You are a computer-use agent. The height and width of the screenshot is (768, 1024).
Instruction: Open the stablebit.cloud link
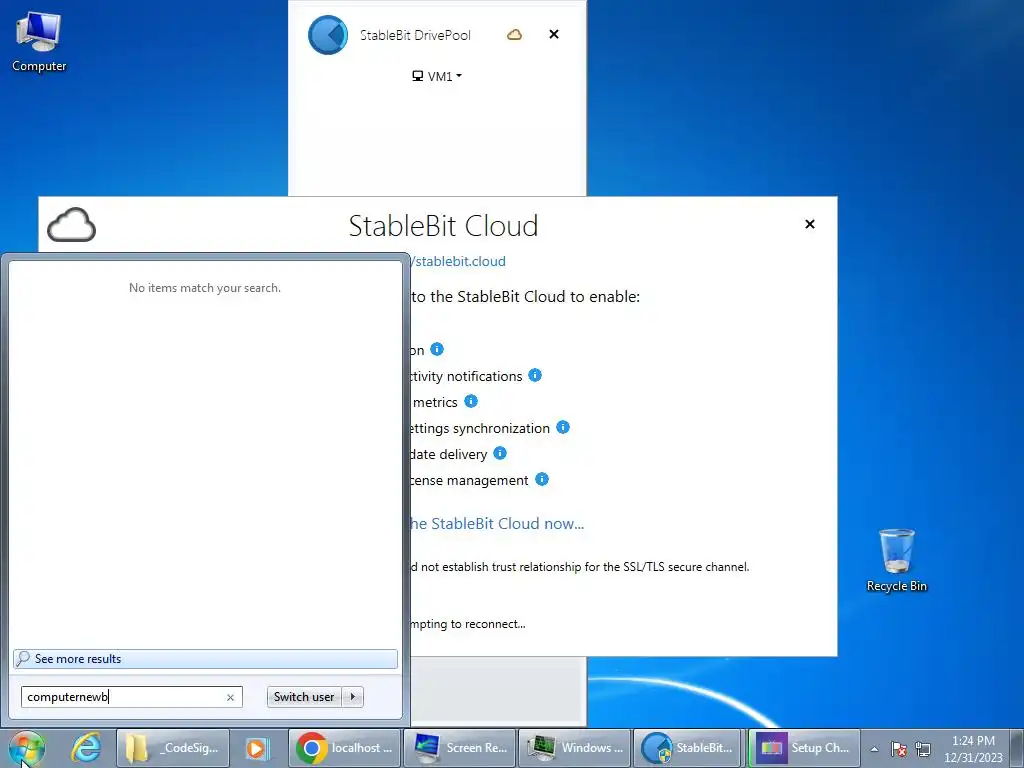[458, 261]
